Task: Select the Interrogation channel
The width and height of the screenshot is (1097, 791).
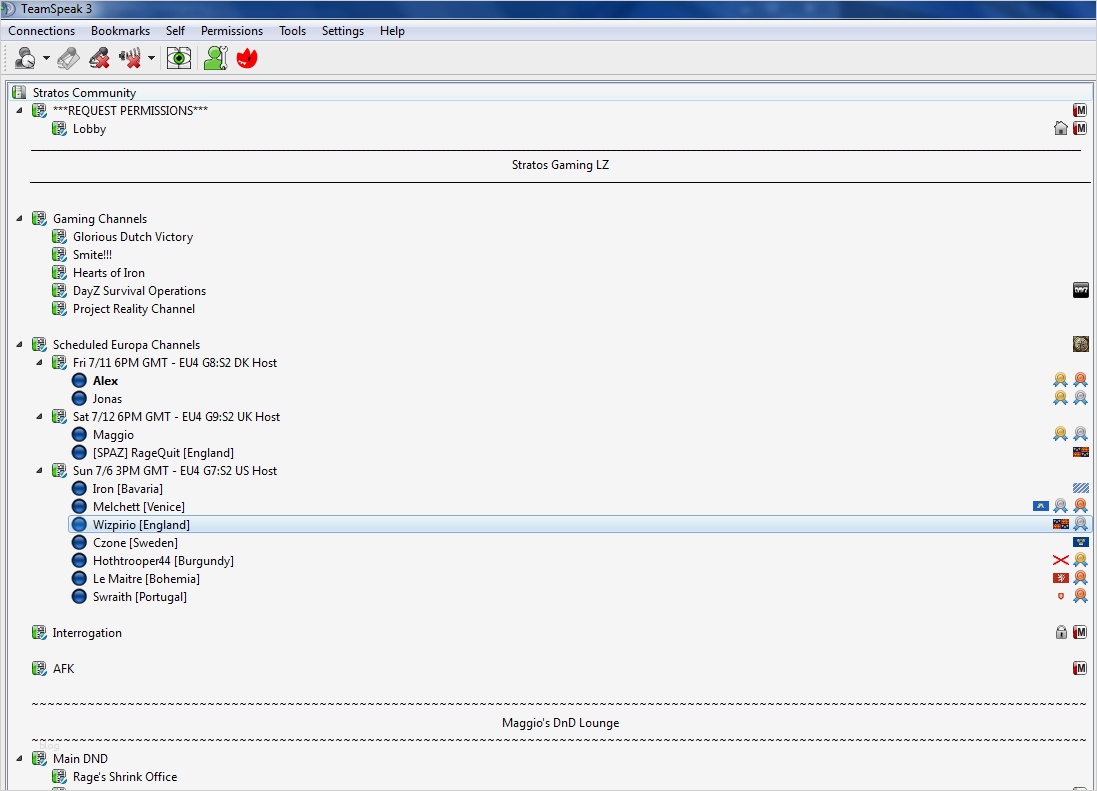Action: click(87, 633)
